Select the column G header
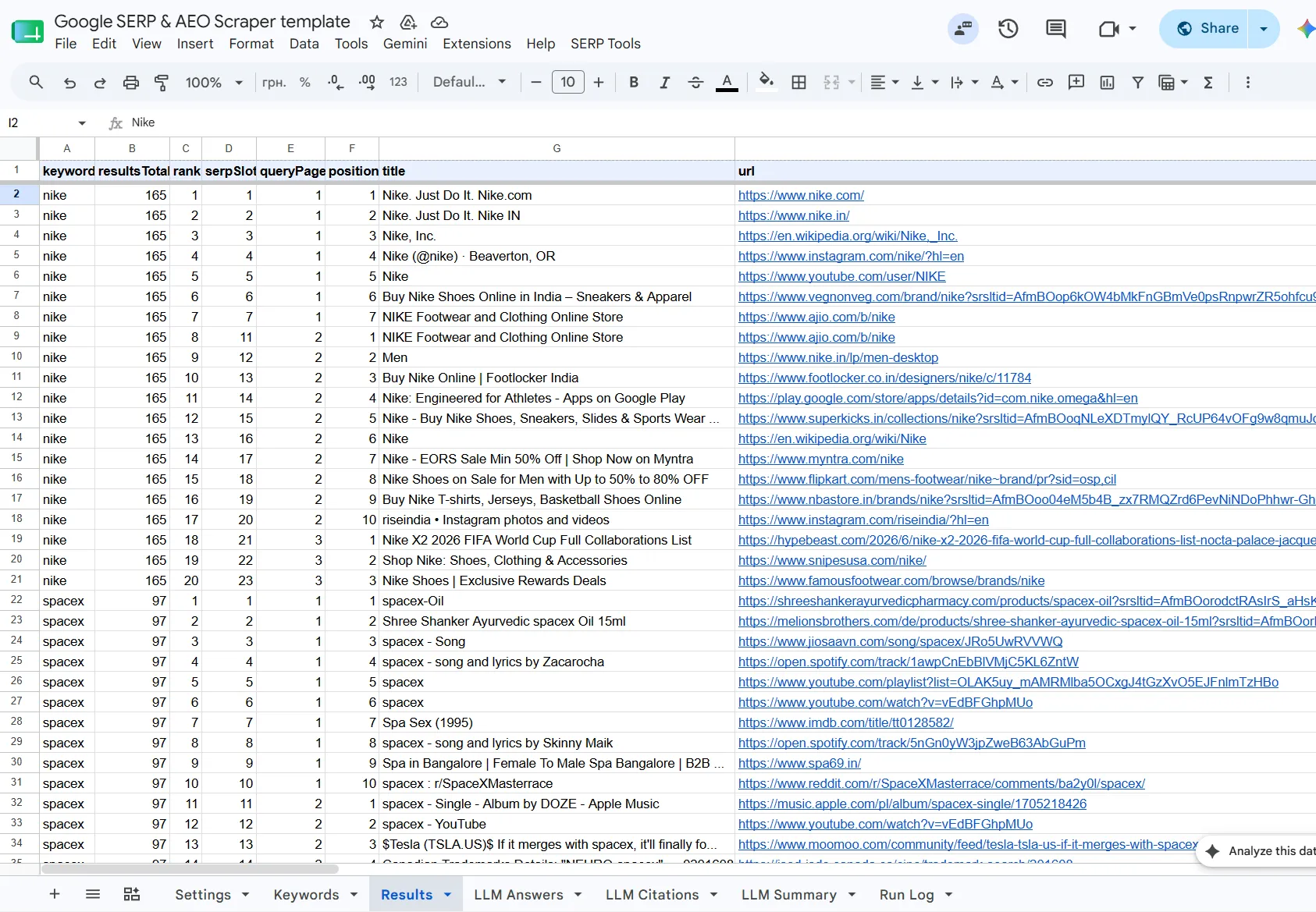1316x912 pixels. point(557,148)
